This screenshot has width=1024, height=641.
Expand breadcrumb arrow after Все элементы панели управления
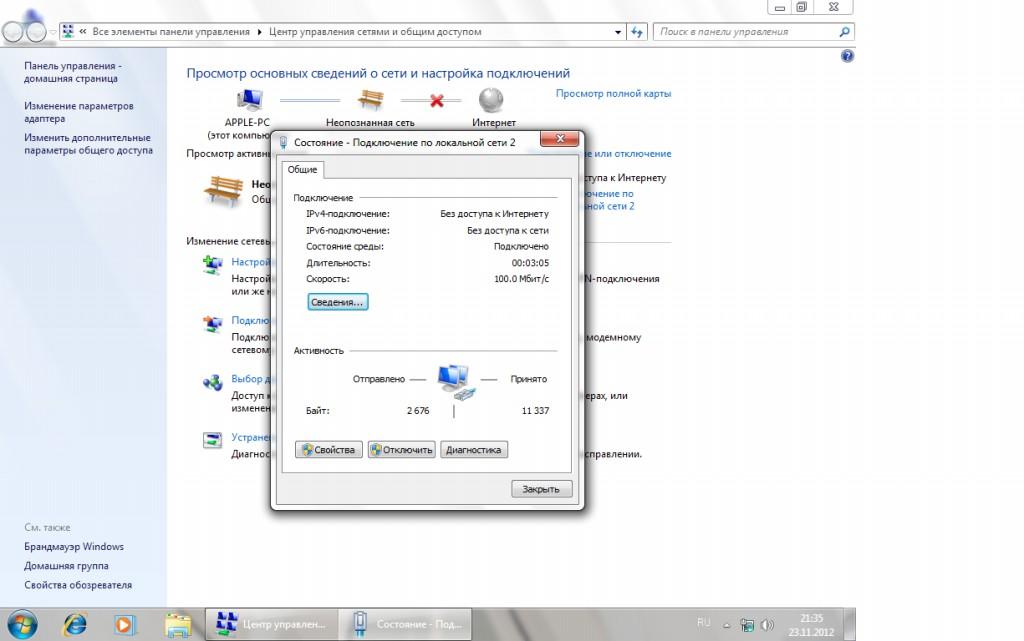(x=259, y=31)
